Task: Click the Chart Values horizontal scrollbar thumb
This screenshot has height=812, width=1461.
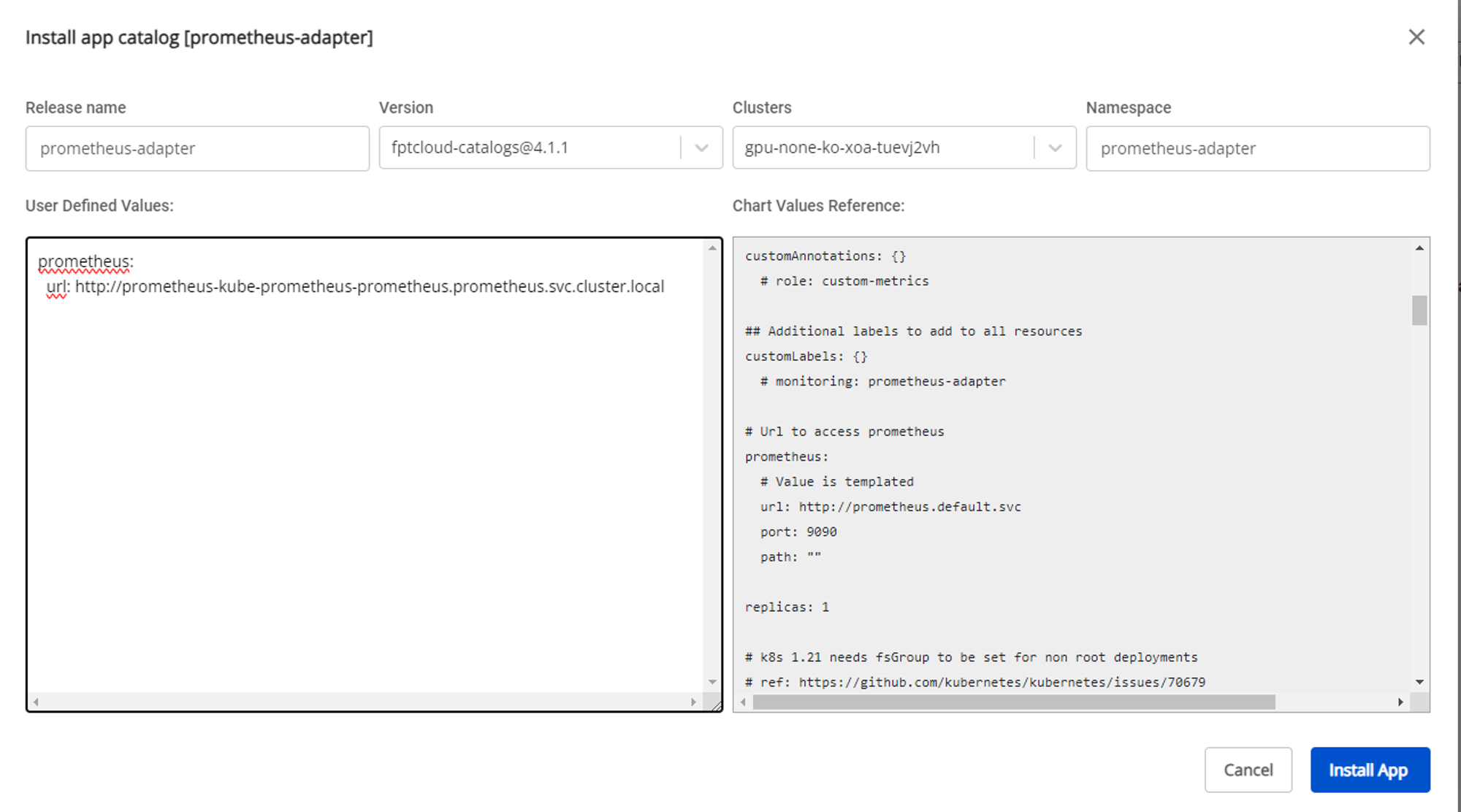Action: click(1014, 702)
